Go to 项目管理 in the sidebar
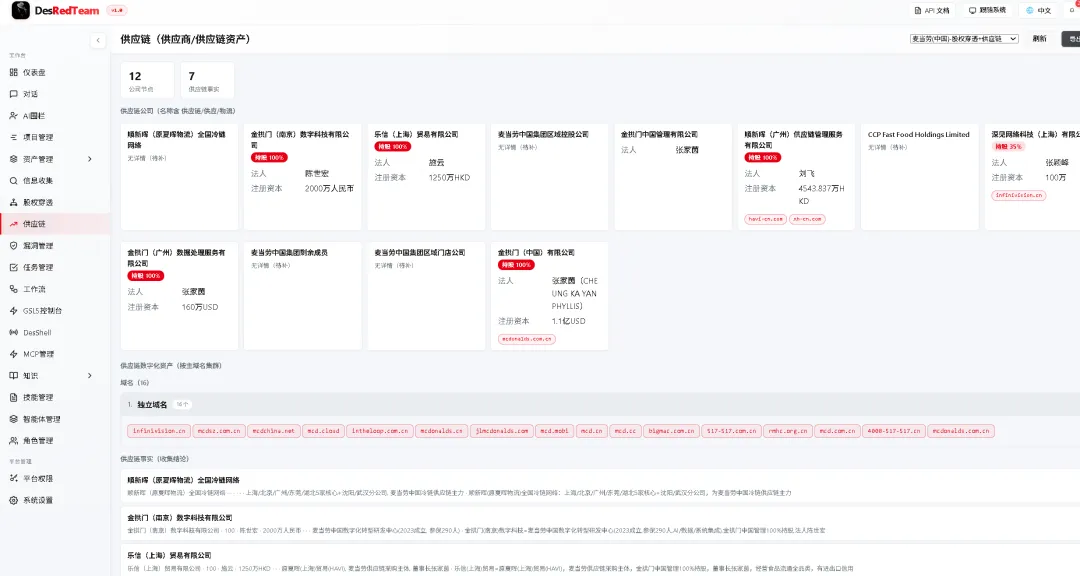The width and height of the screenshot is (1080, 576). pos(37,137)
